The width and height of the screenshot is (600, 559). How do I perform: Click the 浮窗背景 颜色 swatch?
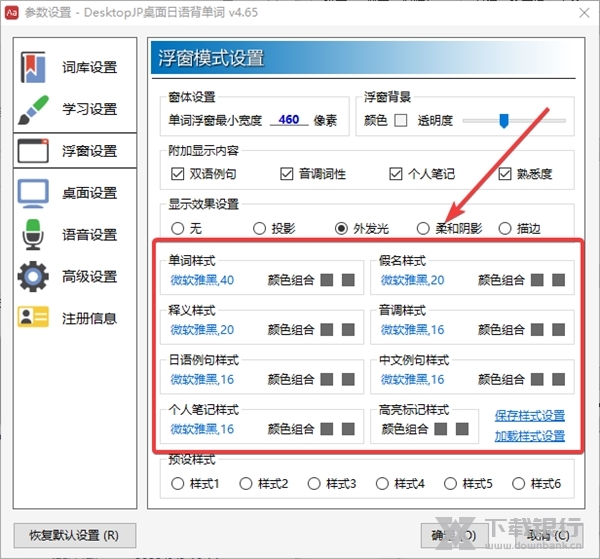pyautogui.click(x=401, y=120)
